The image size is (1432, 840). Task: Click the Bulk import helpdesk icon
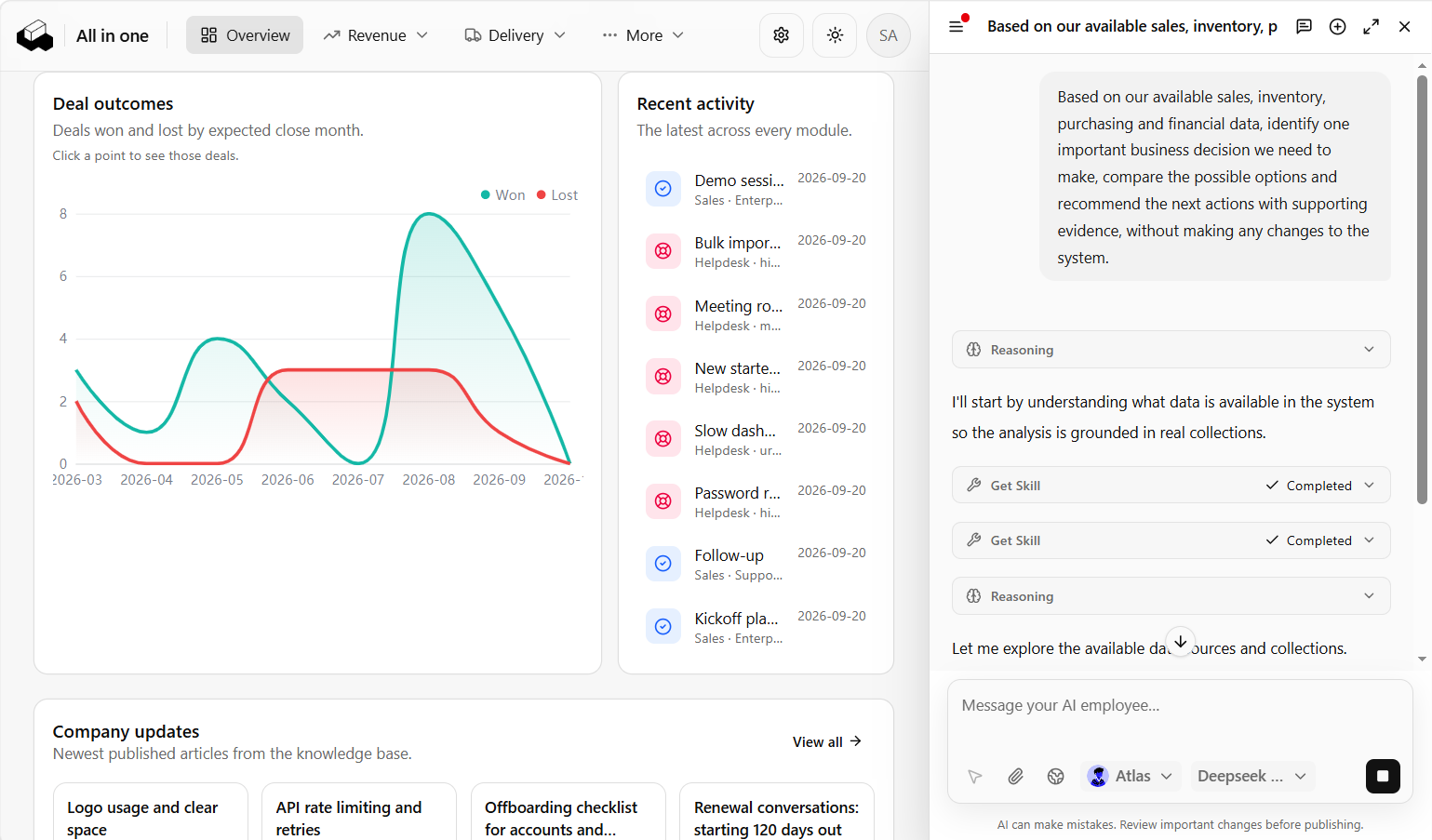tap(662, 251)
